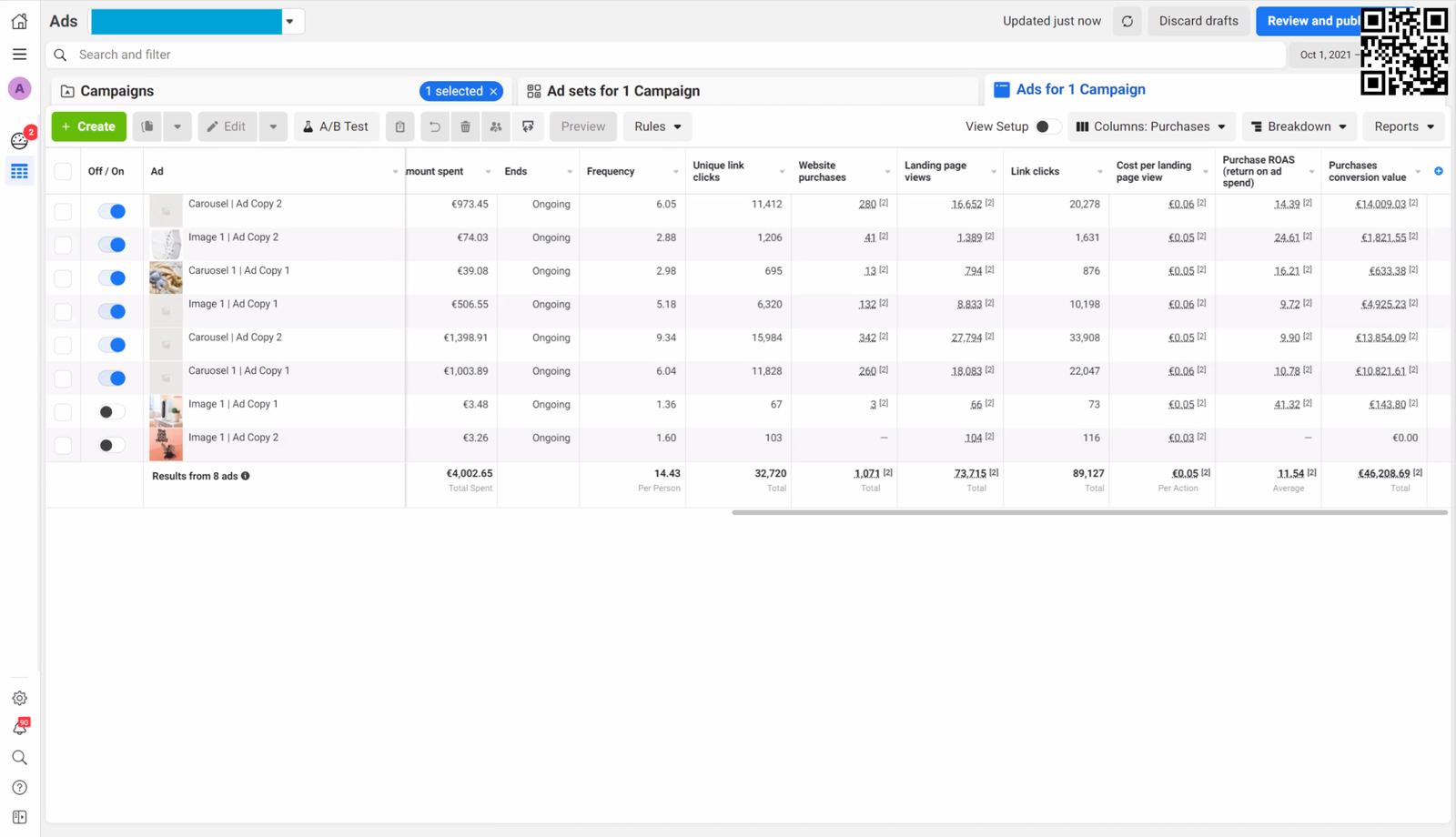Click the green Create button

click(88, 126)
